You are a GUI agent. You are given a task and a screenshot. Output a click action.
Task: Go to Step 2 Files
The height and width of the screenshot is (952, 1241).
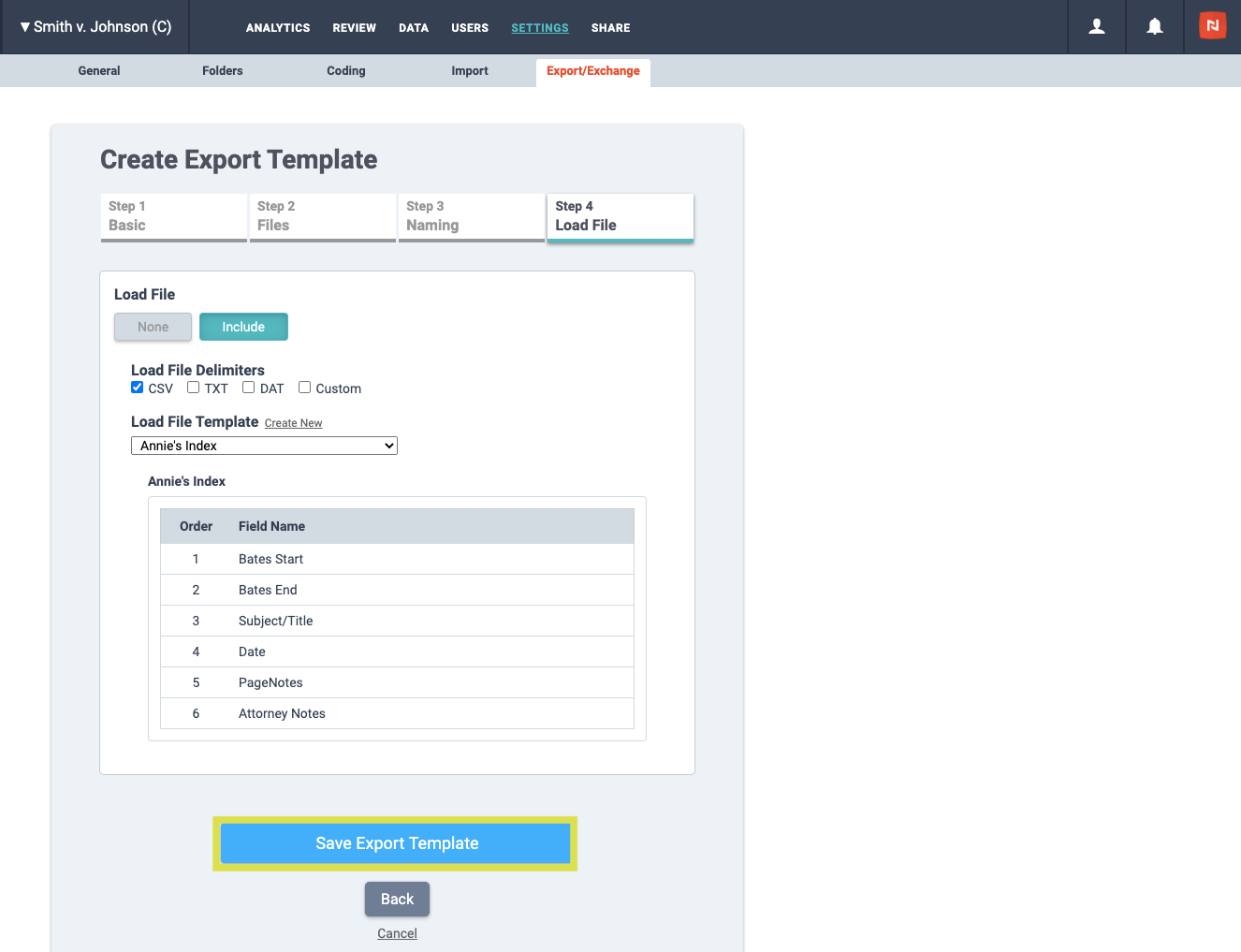point(323,217)
